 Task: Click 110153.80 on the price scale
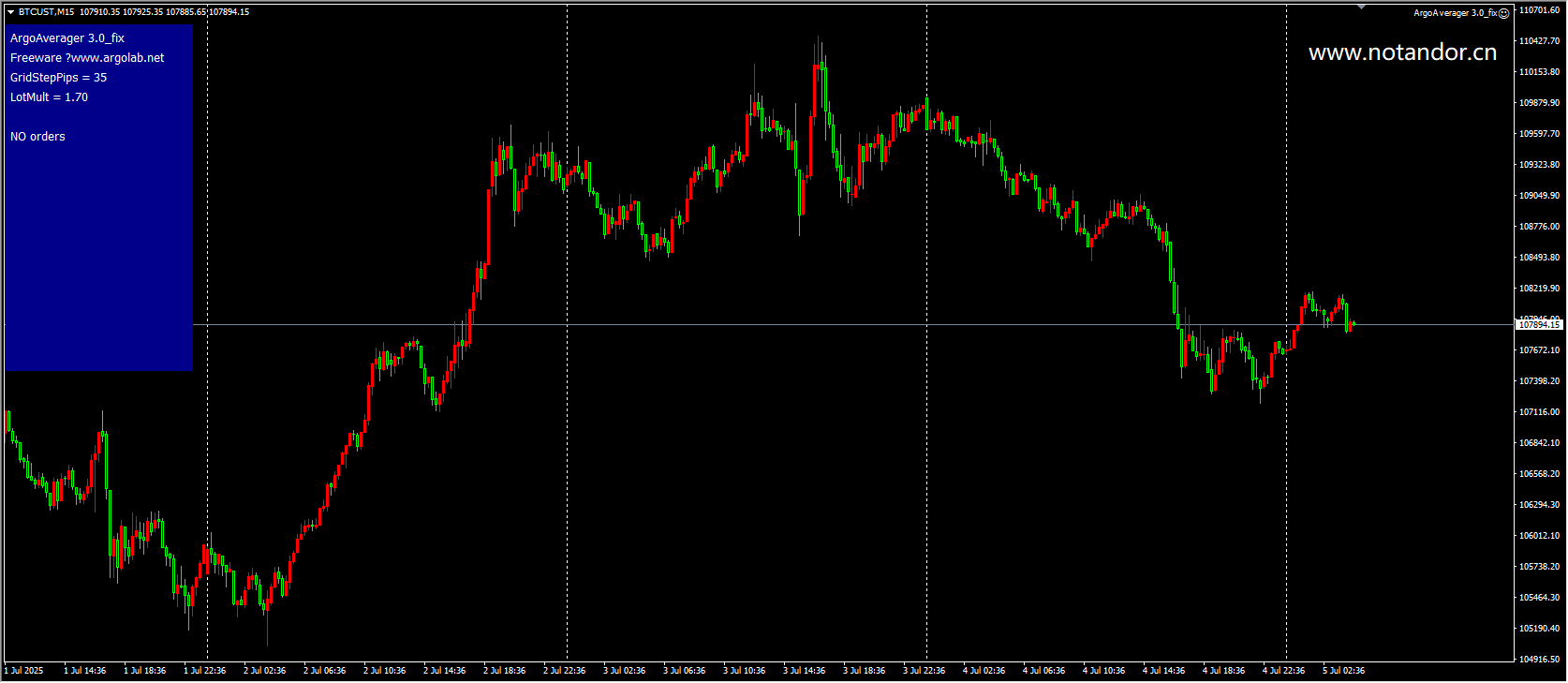pyautogui.click(x=1540, y=72)
